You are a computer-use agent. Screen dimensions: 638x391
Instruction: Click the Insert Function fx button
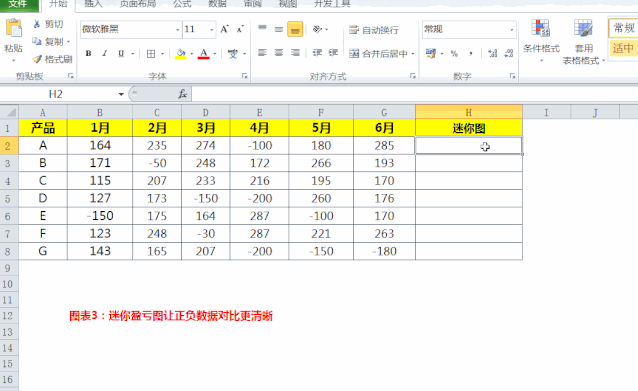(x=182, y=94)
